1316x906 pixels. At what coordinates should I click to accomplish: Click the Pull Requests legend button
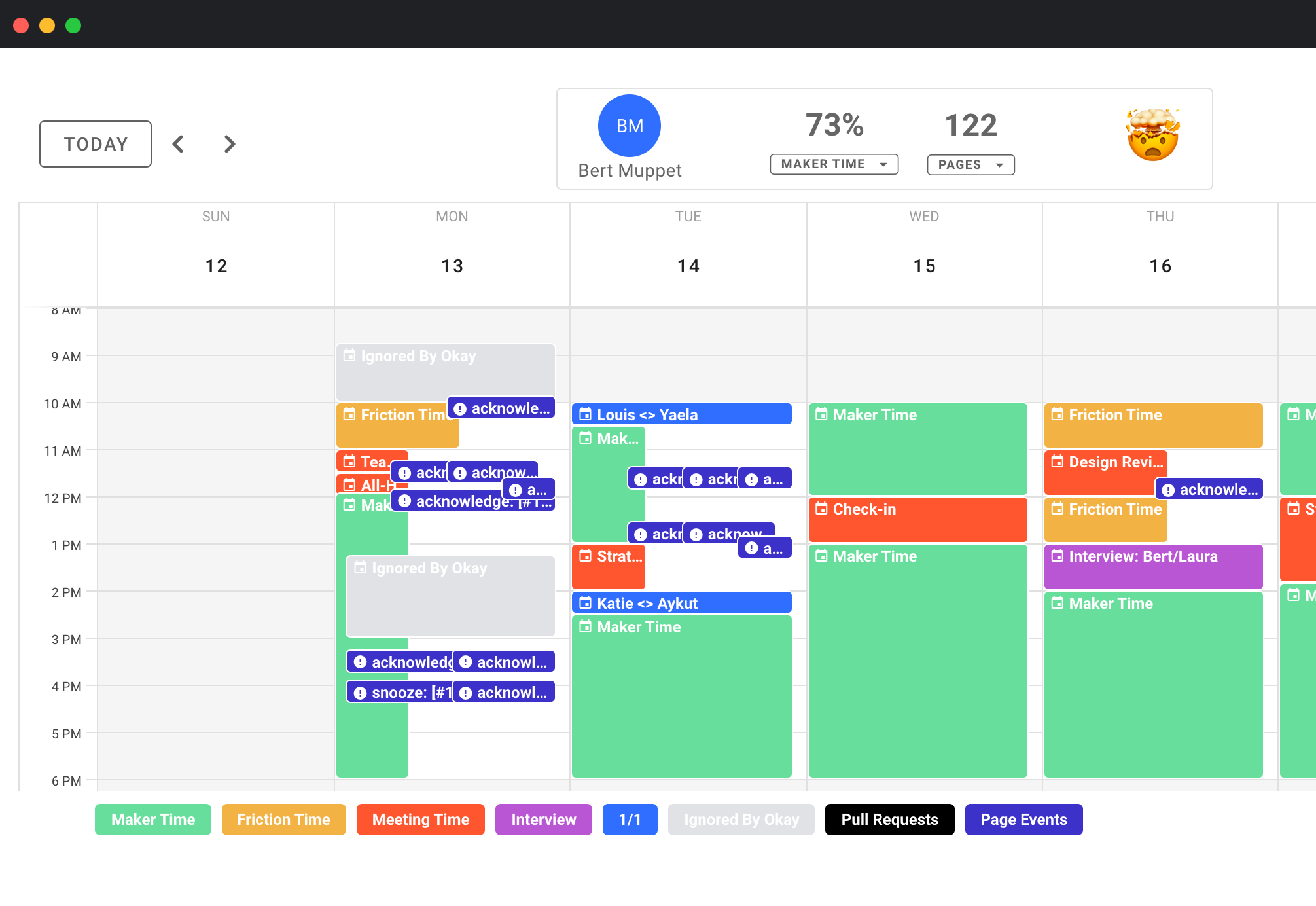889,820
